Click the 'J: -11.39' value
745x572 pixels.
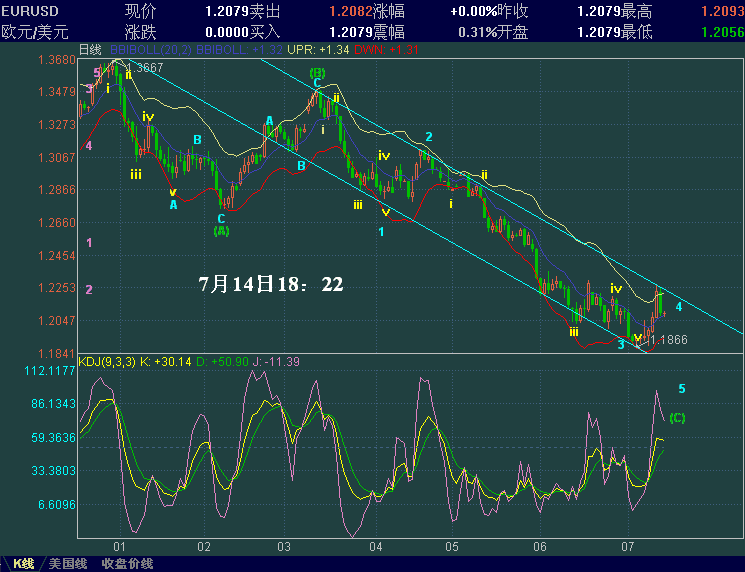click(276, 362)
